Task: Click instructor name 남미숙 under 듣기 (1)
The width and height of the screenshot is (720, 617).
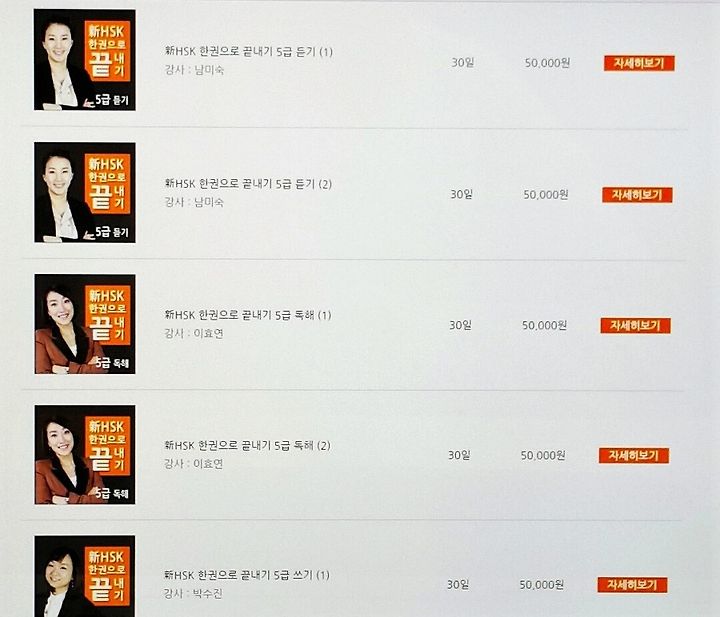Action: coord(209,70)
